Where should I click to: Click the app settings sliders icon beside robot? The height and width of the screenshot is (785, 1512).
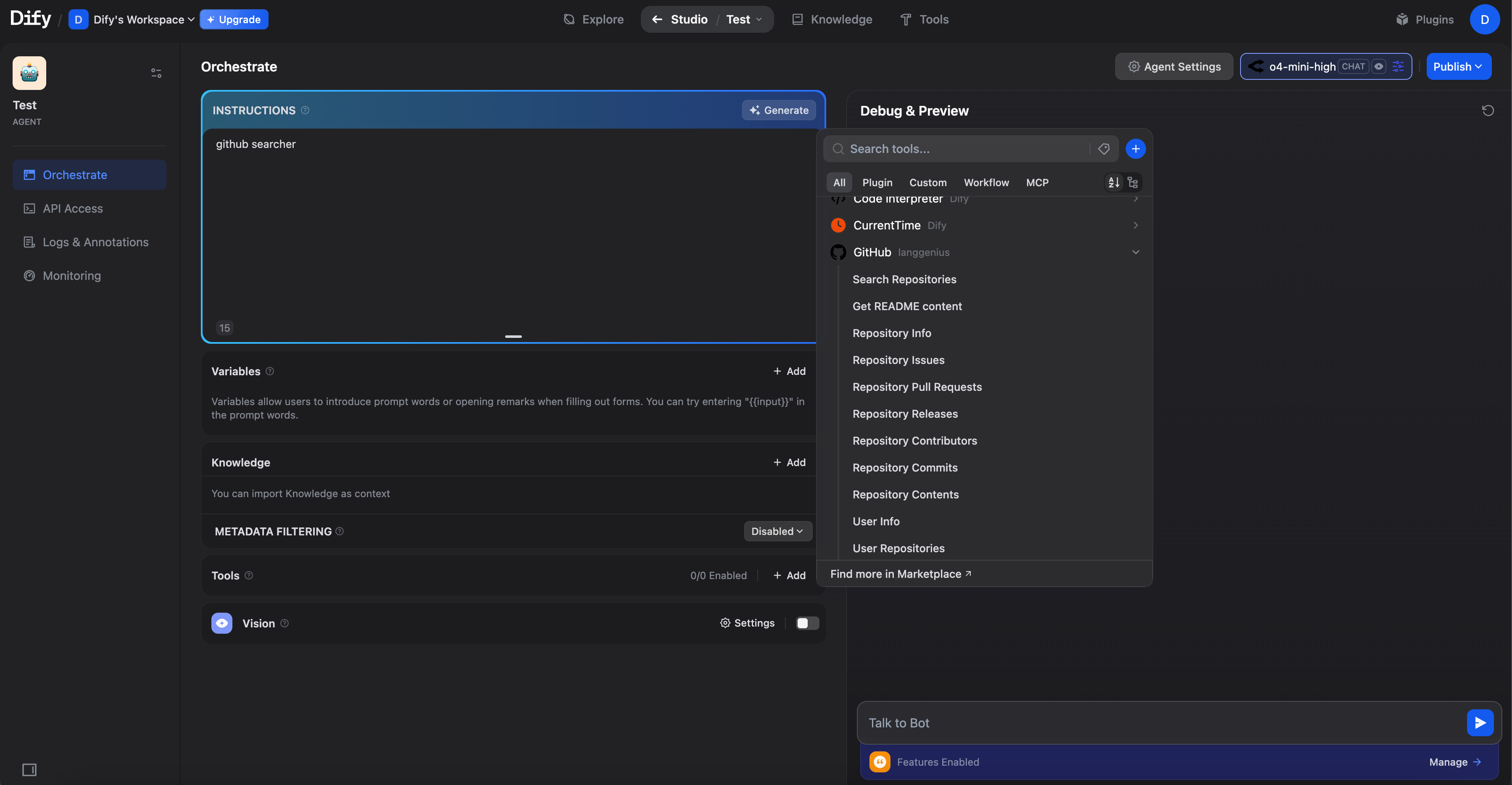point(156,74)
